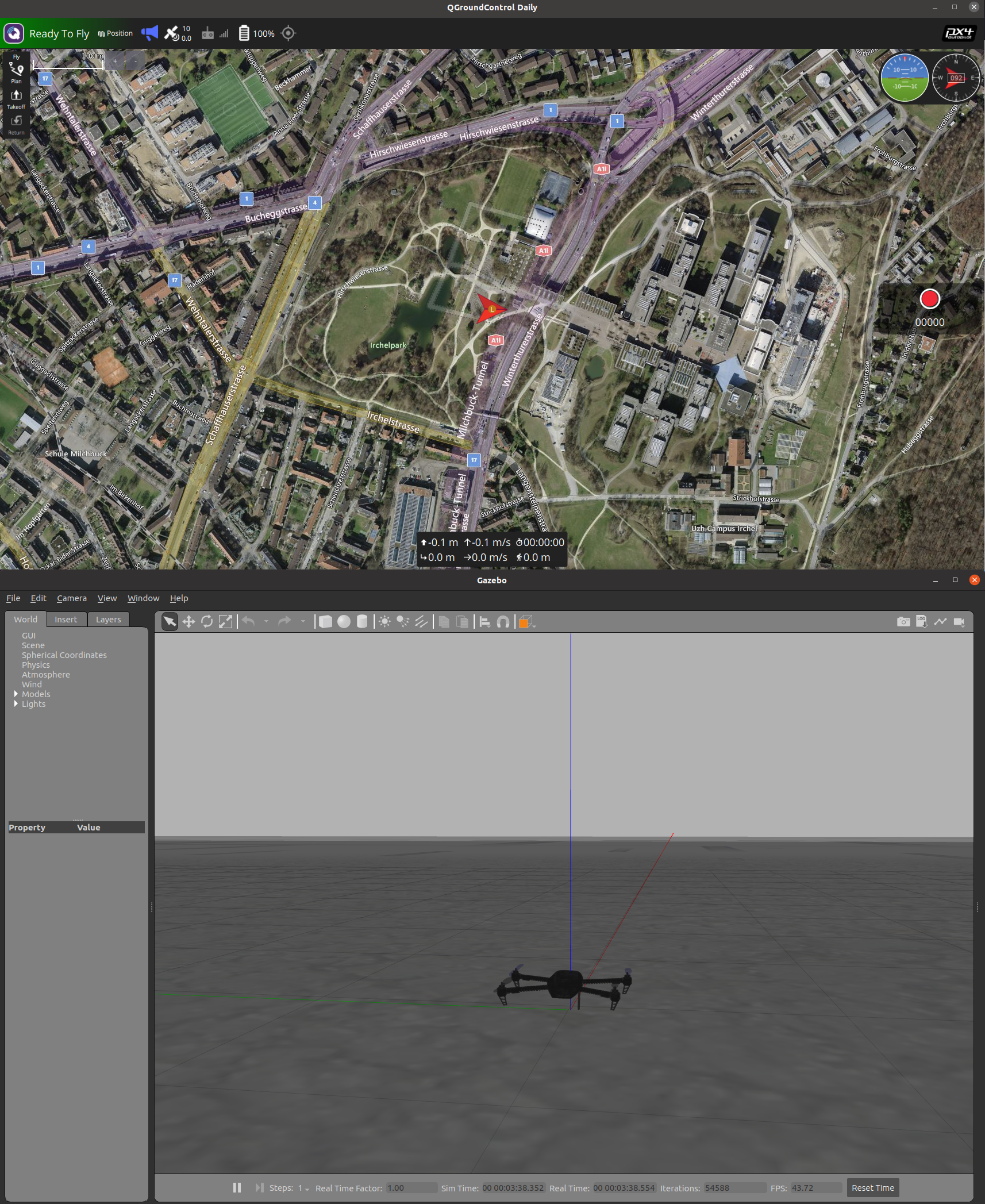
Task: Activate the translate mode tool
Action: [188, 621]
